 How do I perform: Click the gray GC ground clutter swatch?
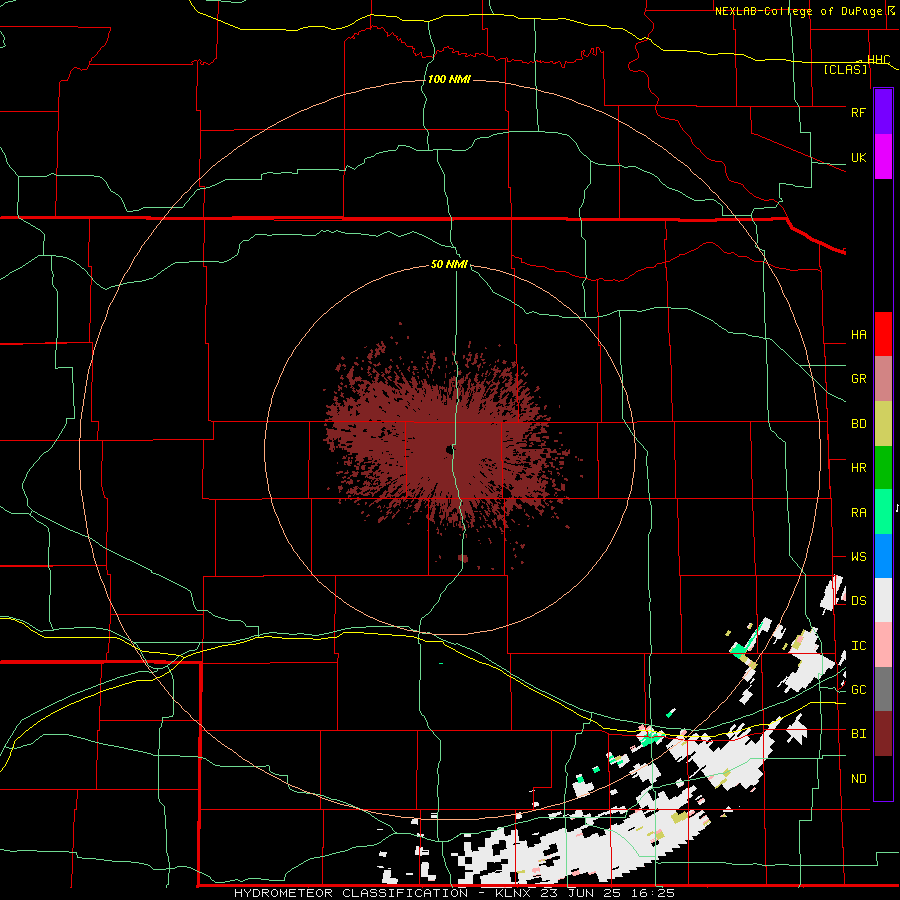[x=883, y=689]
